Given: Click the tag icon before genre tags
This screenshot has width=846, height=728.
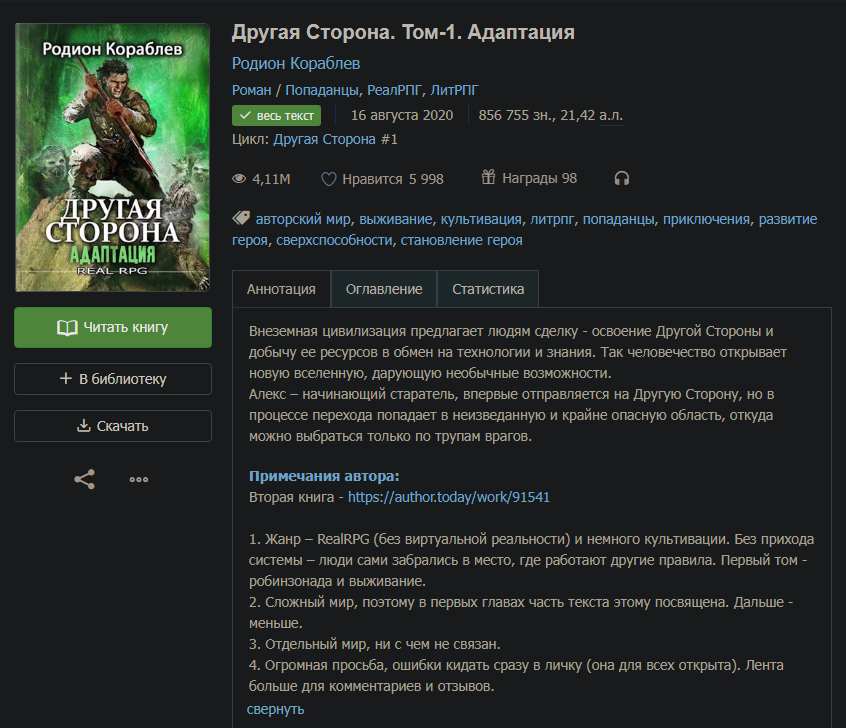Looking at the screenshot, I should click(x=240, y=218).
